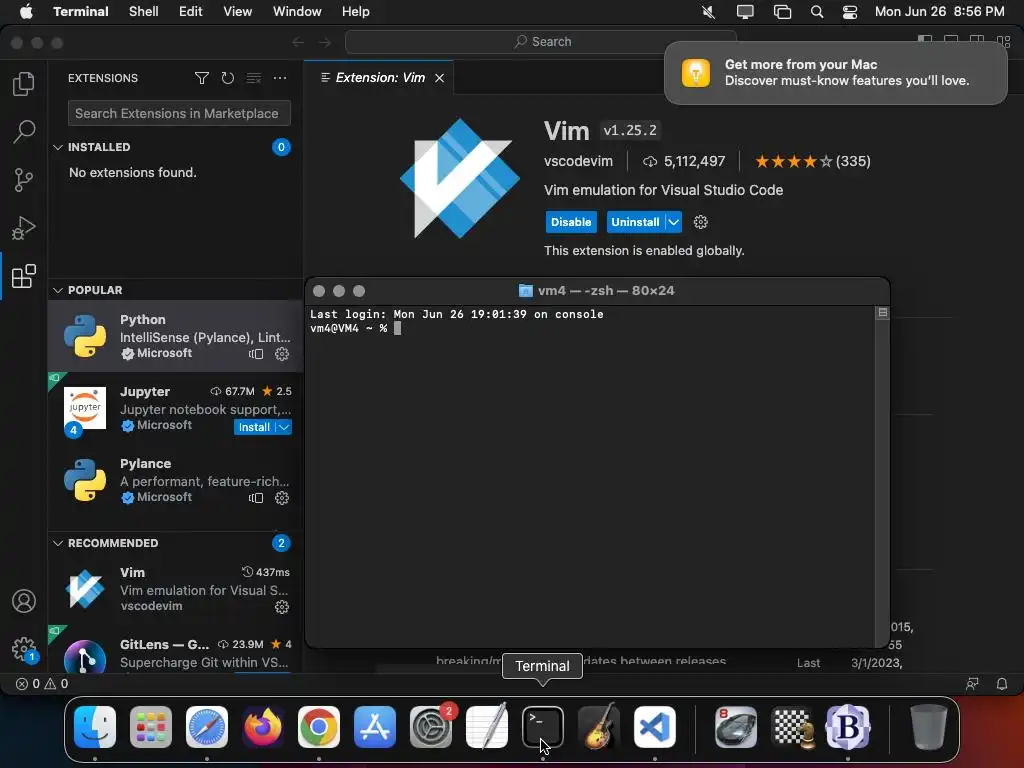The image size is (1024, 768).
Task: Collapse the RECOMMENDED section
Action: [x=57, y=543]
